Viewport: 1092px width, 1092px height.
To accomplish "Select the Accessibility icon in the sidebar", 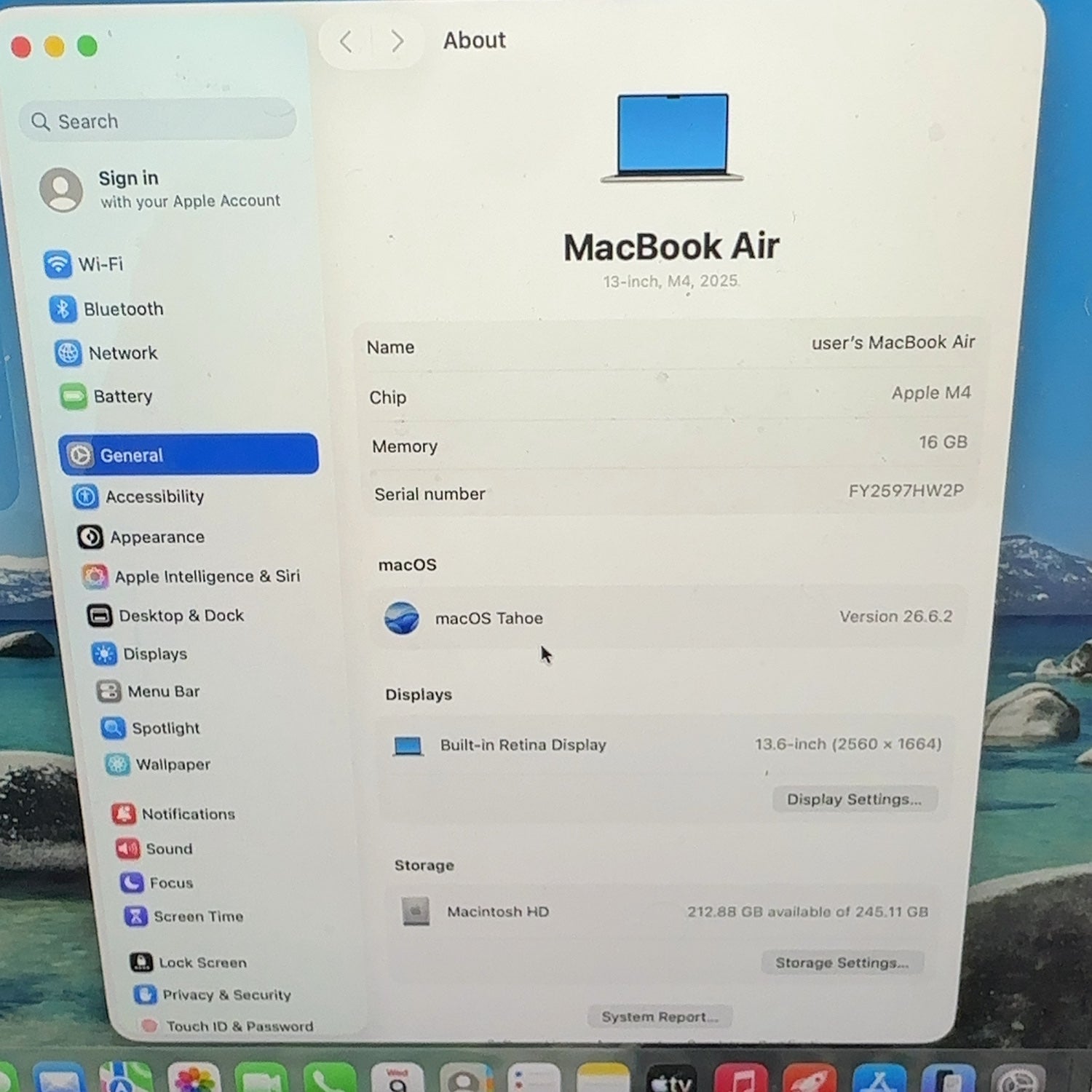I will point(85,496).
